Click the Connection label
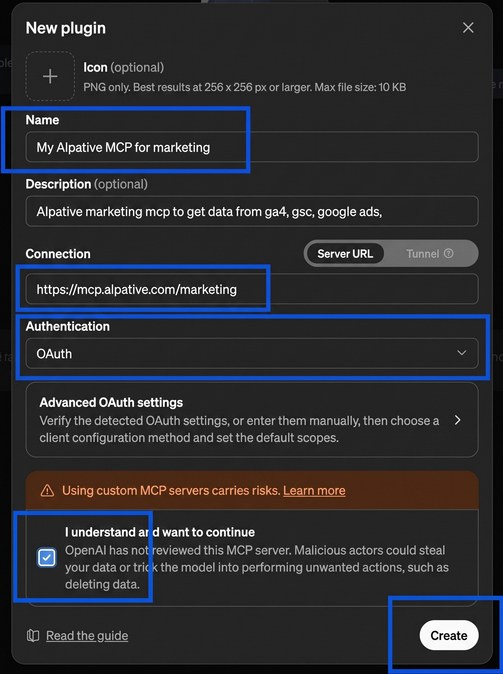 [58, 254]
